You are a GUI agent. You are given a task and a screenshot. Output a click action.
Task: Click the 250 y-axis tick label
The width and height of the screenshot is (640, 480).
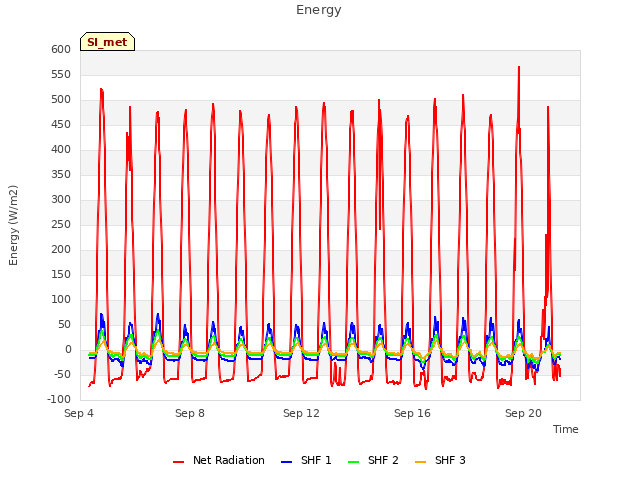coord(61,224)
